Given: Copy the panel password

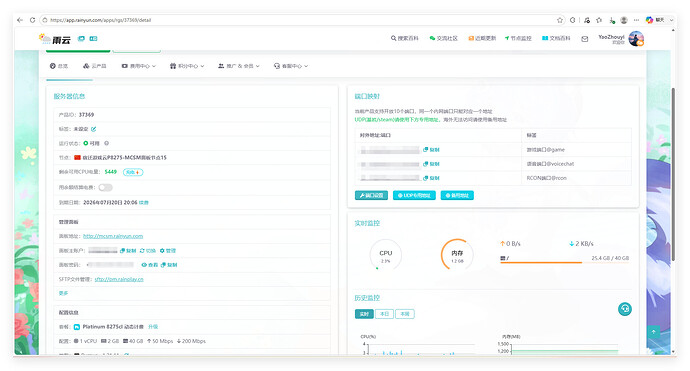Looking at the screenshot, I should point(169,265).
